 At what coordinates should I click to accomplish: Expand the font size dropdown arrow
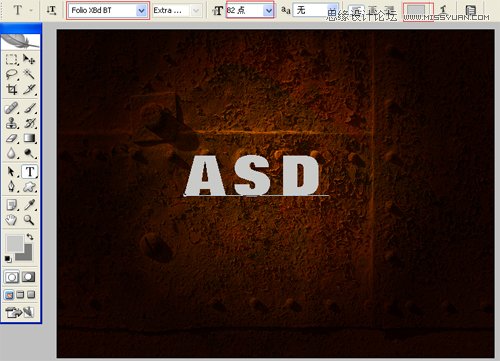(268, 11)
